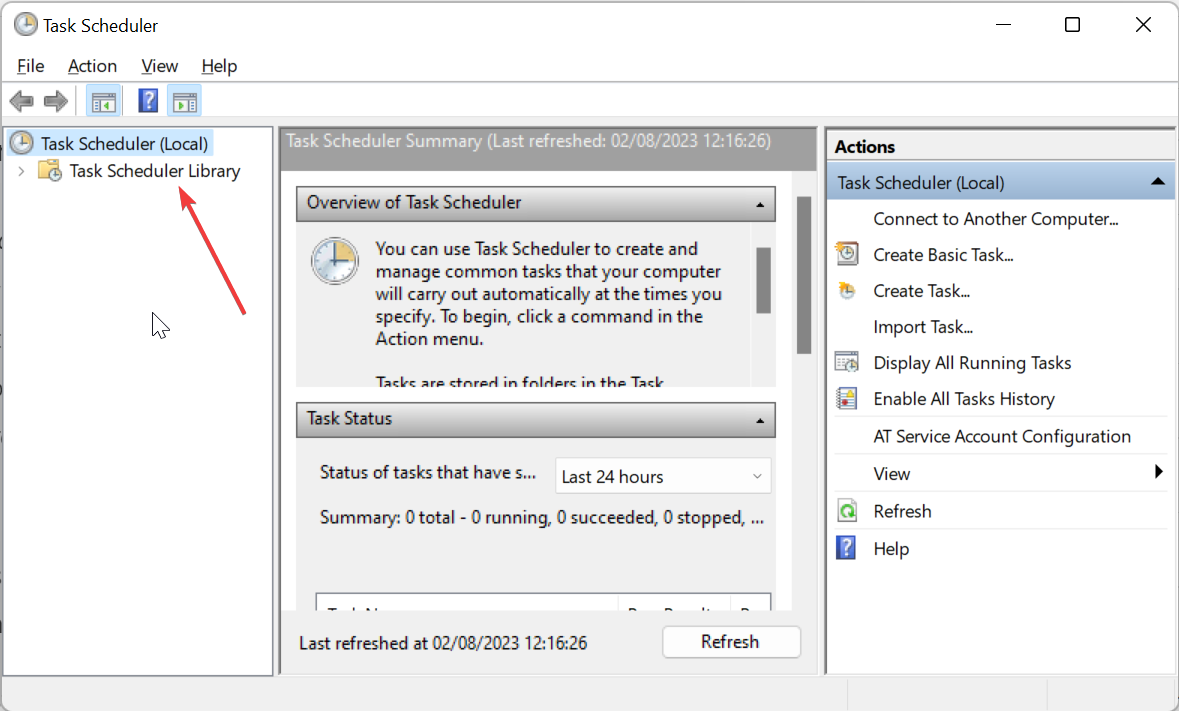
Task: Expand the Task Scheduler Library tree node
Action: [x=21, y=171]
